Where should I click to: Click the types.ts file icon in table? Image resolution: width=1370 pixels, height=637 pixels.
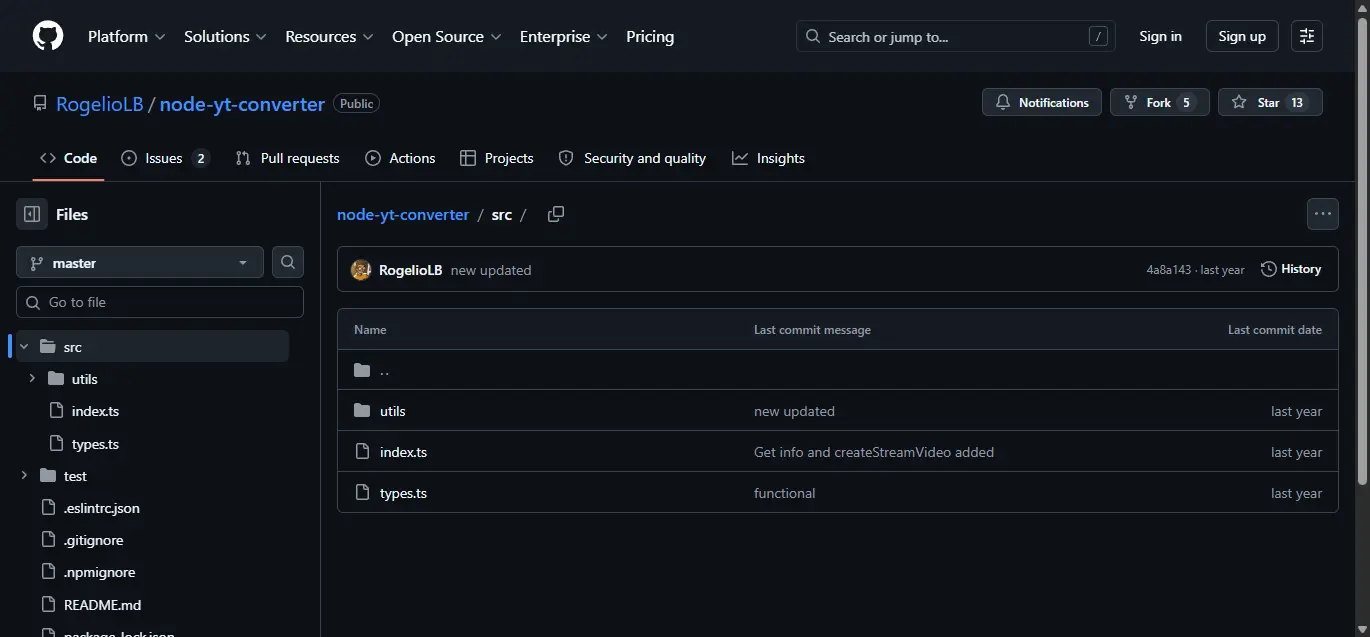pyautogui.click(x=362, y=493)
